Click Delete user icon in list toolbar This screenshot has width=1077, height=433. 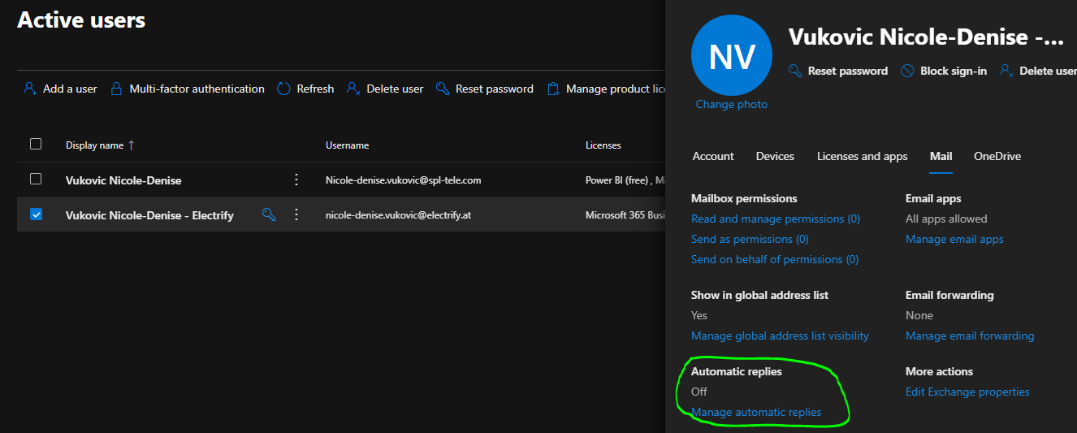354,89
